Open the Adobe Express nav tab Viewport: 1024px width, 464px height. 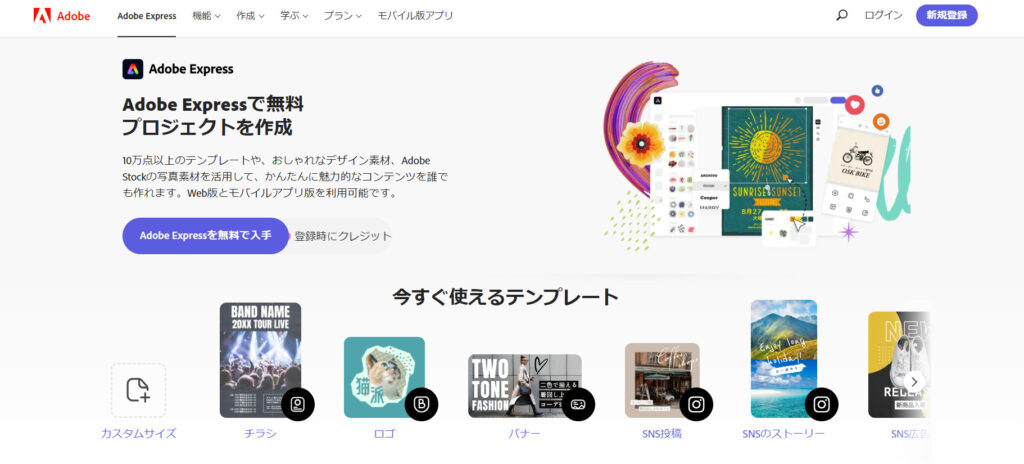point(147,16)
